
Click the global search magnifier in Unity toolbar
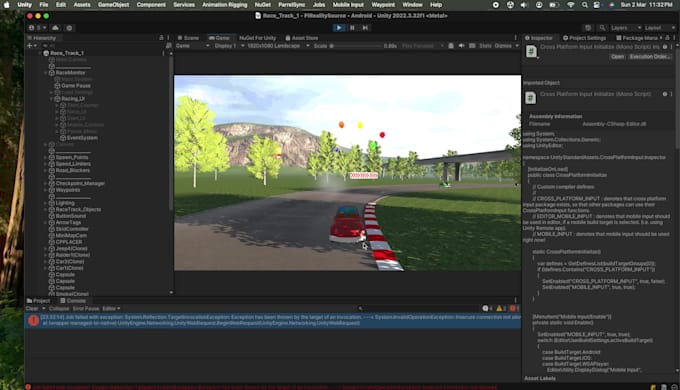click(602, 28)
